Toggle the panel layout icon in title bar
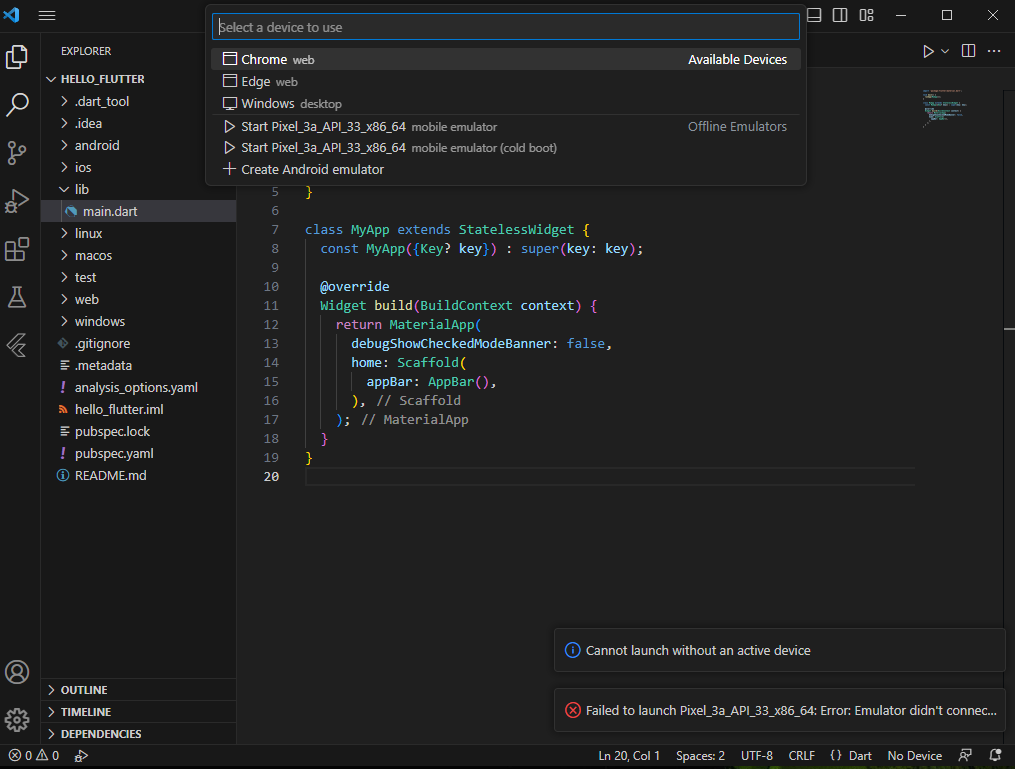 814,15
